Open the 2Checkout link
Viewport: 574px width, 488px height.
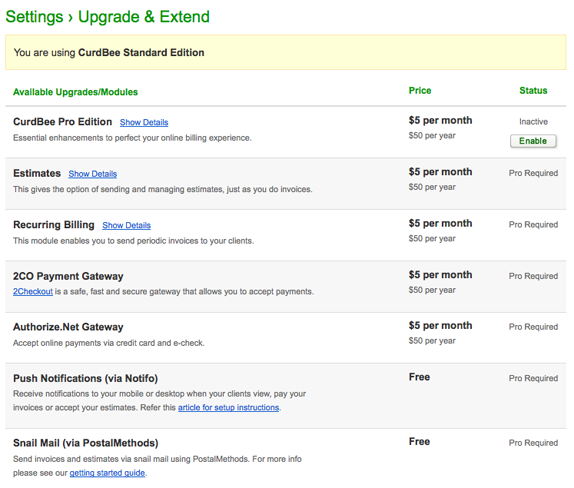[33, 292]
